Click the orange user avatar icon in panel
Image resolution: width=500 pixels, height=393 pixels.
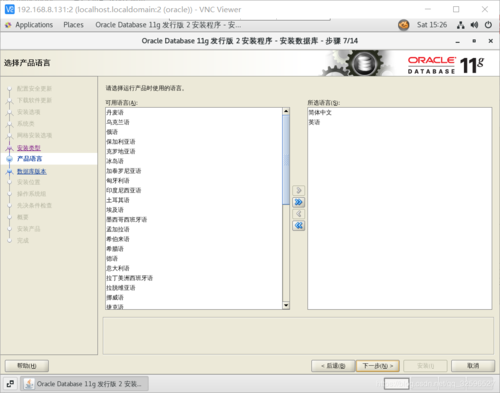click(x=404, y=25)
